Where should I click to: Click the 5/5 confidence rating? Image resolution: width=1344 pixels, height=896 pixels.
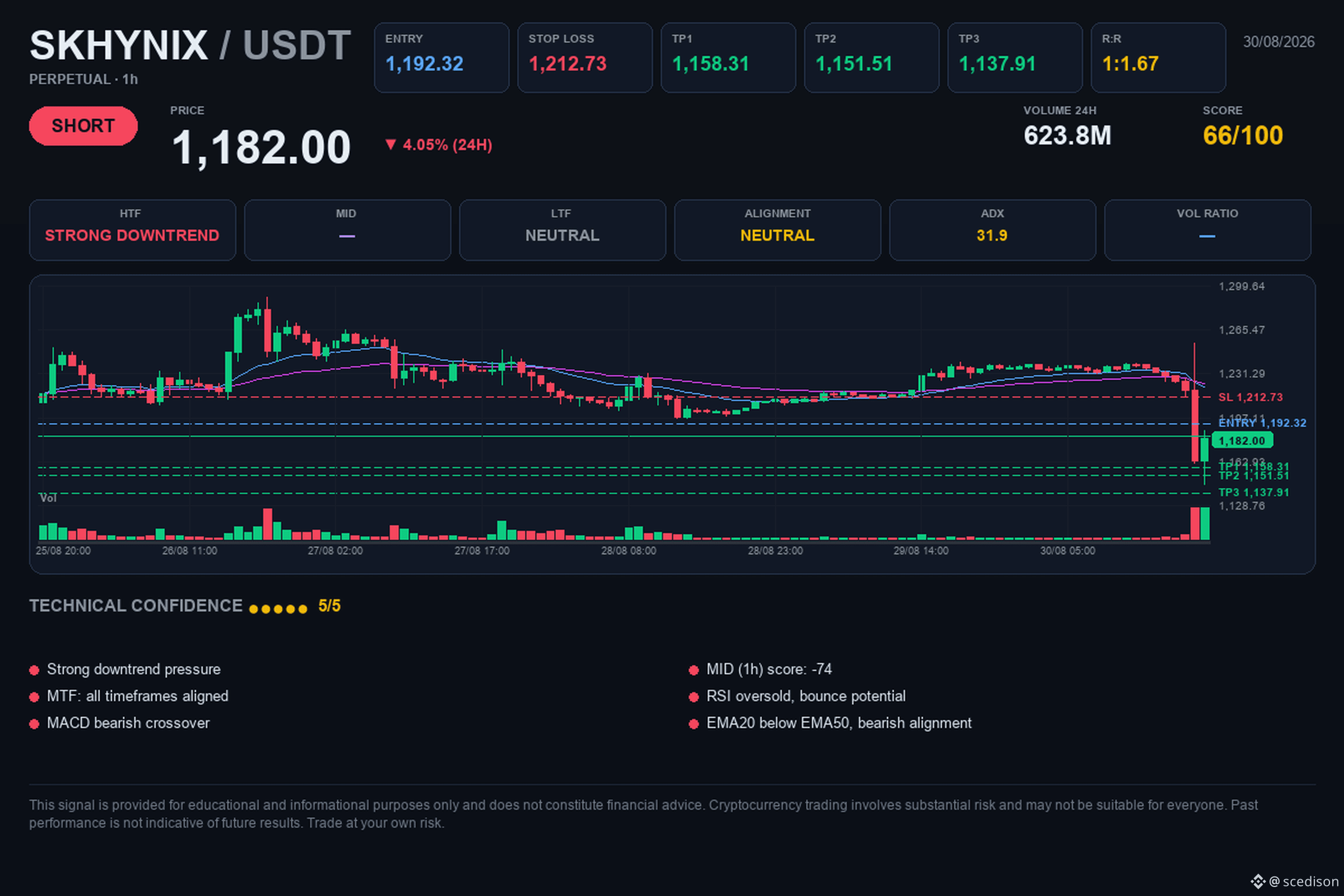329,606
